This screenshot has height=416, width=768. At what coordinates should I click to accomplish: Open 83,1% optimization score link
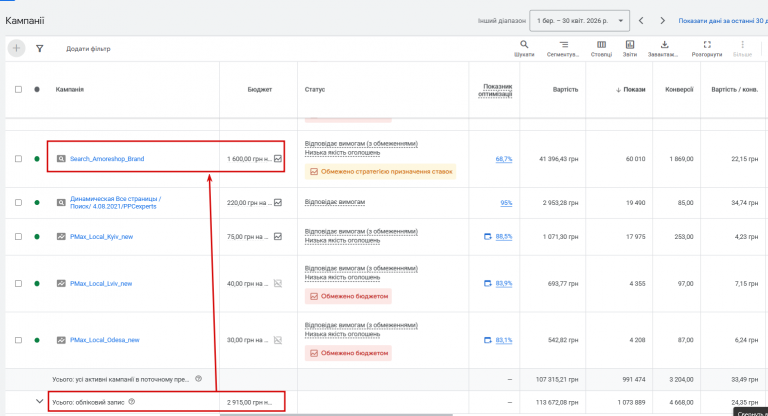point(504,340)
